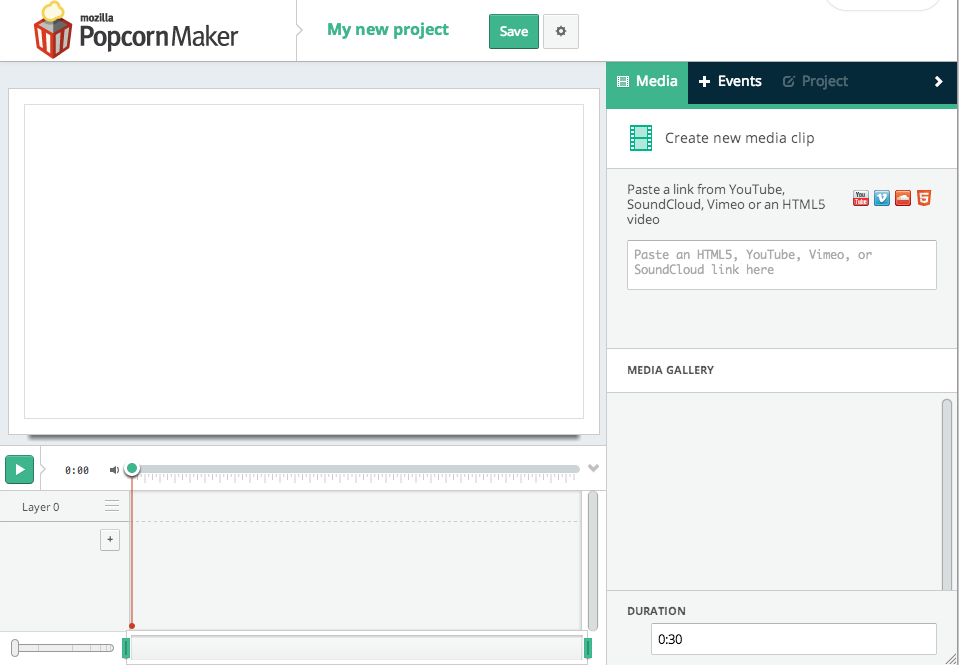Viewport: 959px width, 665px height.
Task: Click the My new project title
Action: click(x=388, y=30)
